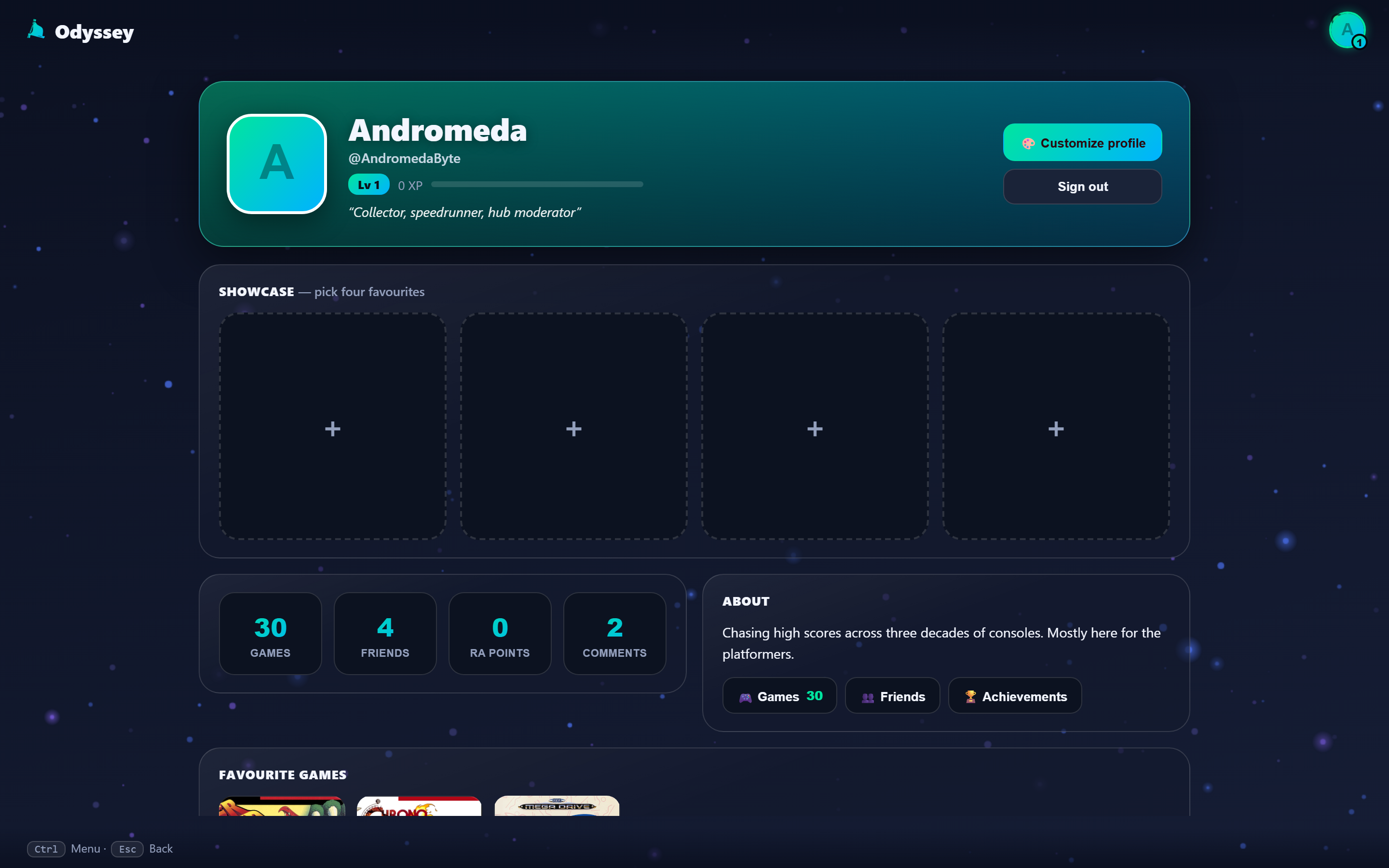Screen dimensions: 1389x868
Task: Click the gamepad icon in Games chip
Action: [x=745, y=697]
